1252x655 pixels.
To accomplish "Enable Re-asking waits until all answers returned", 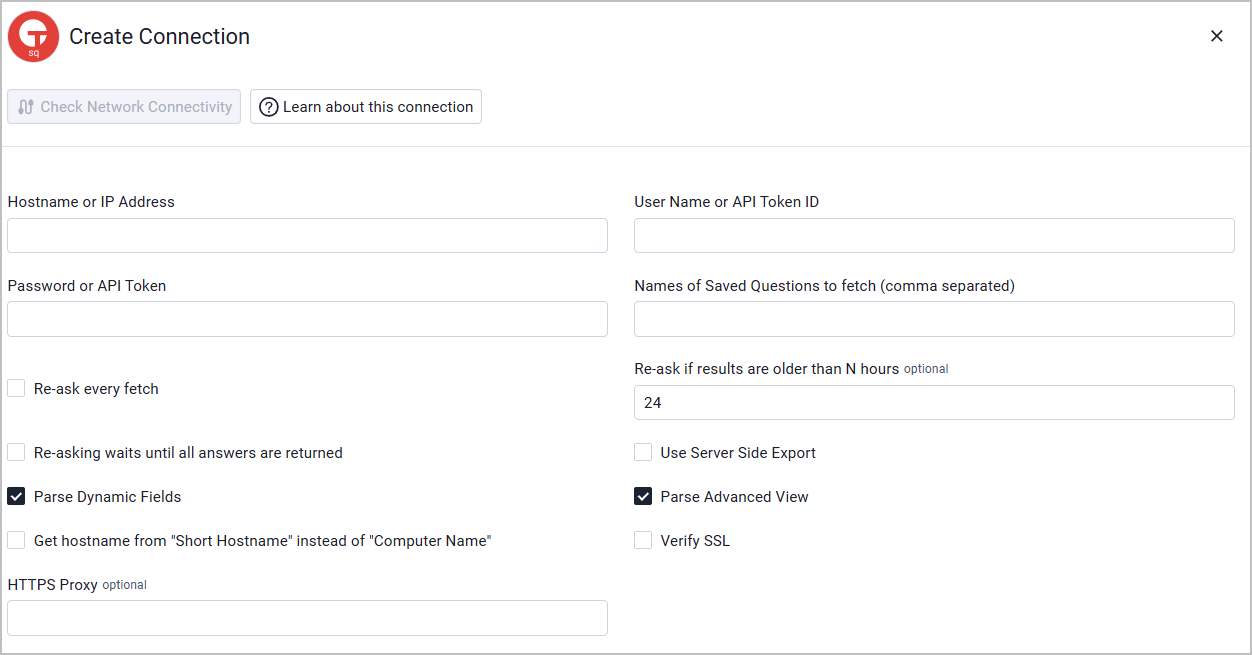I will pos(16,452).
